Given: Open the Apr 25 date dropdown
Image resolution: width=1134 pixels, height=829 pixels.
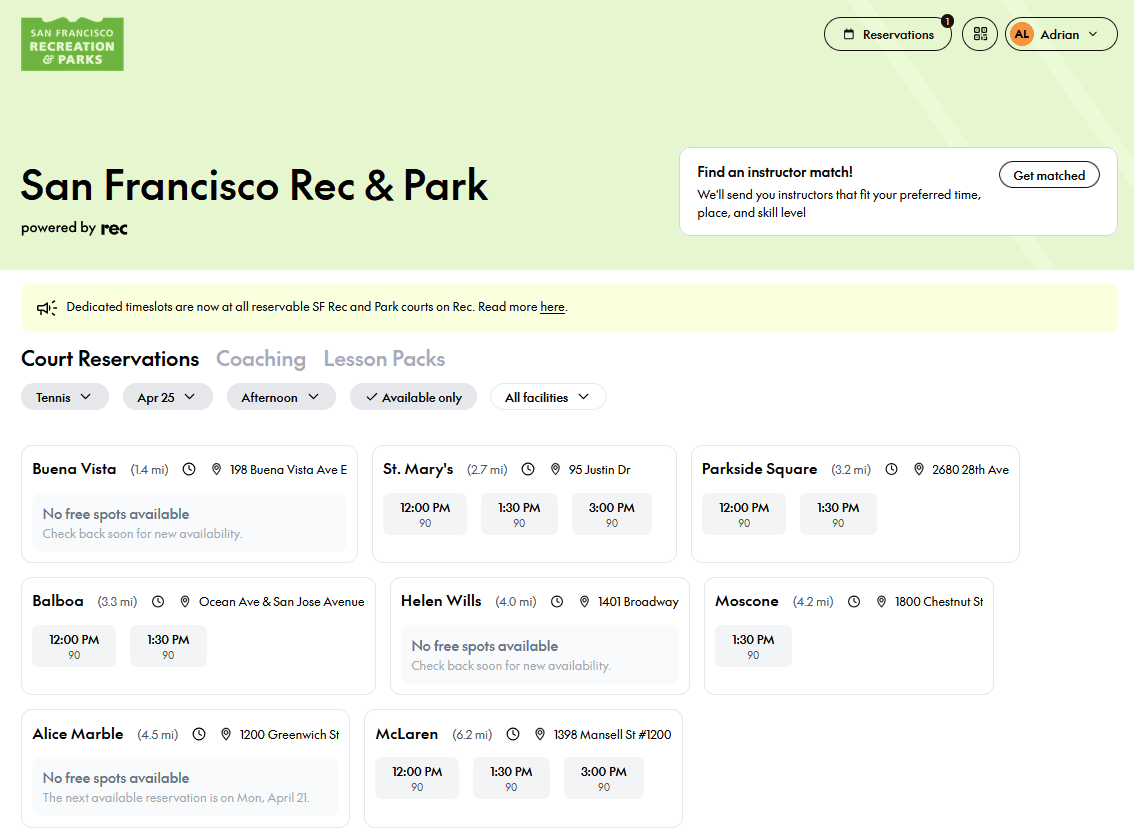Looking at the screenshot, I should [167, 397].
